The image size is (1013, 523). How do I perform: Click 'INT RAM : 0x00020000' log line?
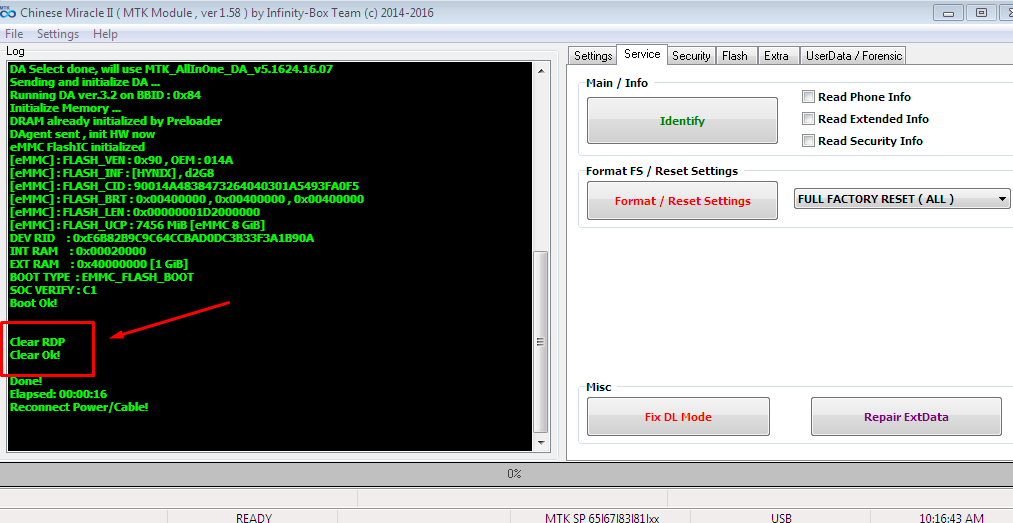click(78, 251)
